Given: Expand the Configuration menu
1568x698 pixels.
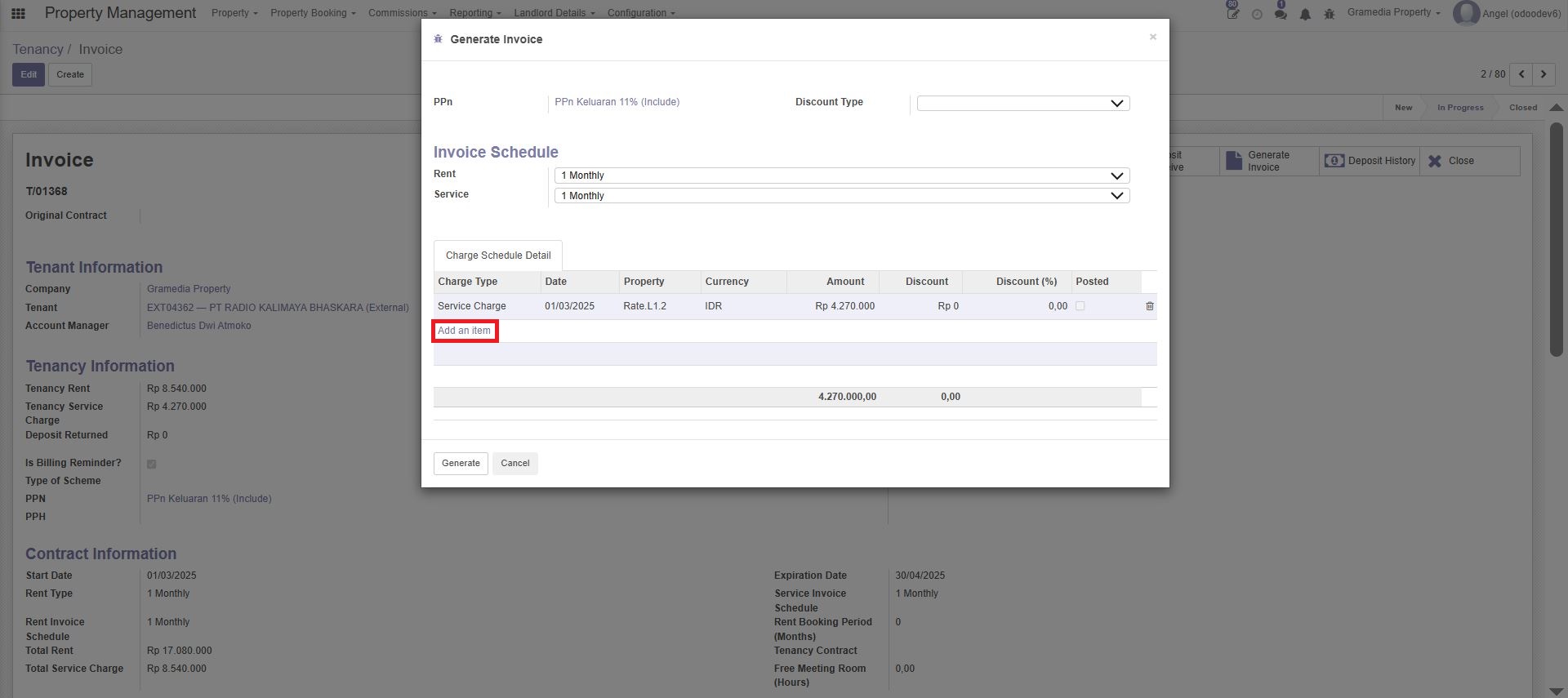Looking at the screenshot, I should [x=641, y=13].
